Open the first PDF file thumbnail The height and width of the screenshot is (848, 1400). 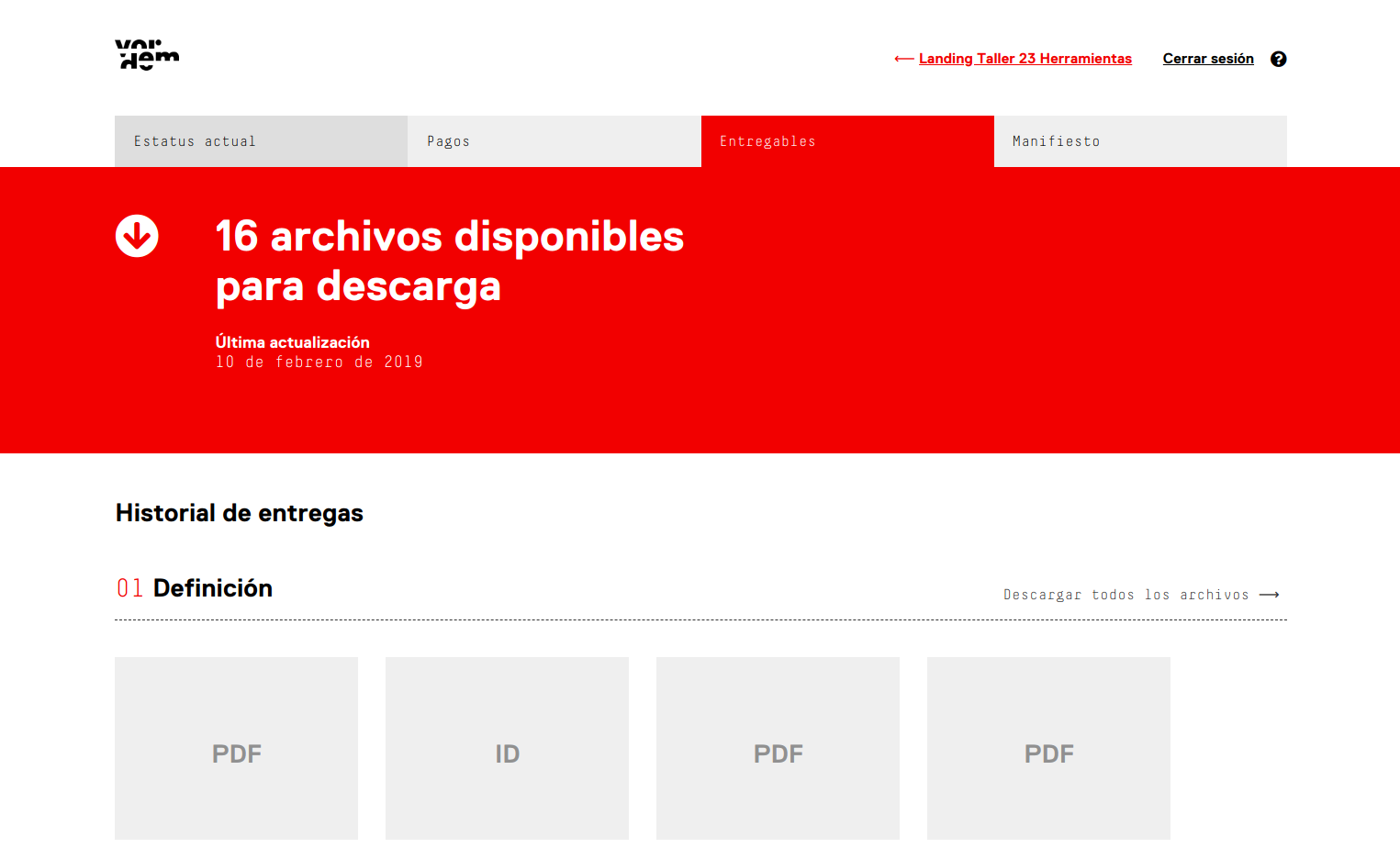[x=236, y=748]
